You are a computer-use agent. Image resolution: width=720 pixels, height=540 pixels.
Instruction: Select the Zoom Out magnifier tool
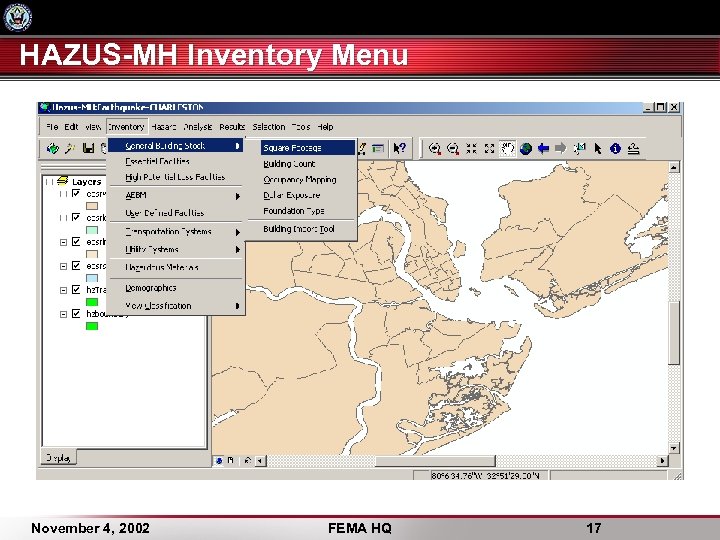coord(453,148)
